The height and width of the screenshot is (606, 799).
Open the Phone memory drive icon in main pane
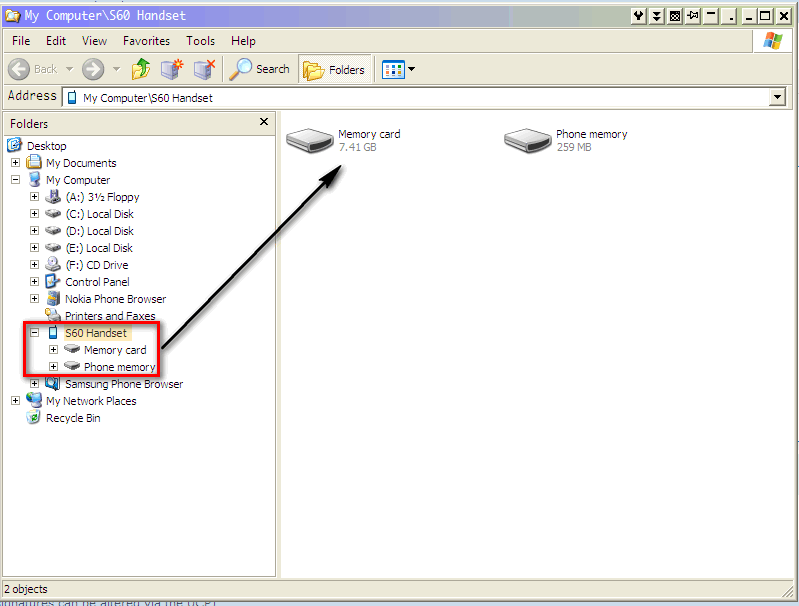[527, 141]
